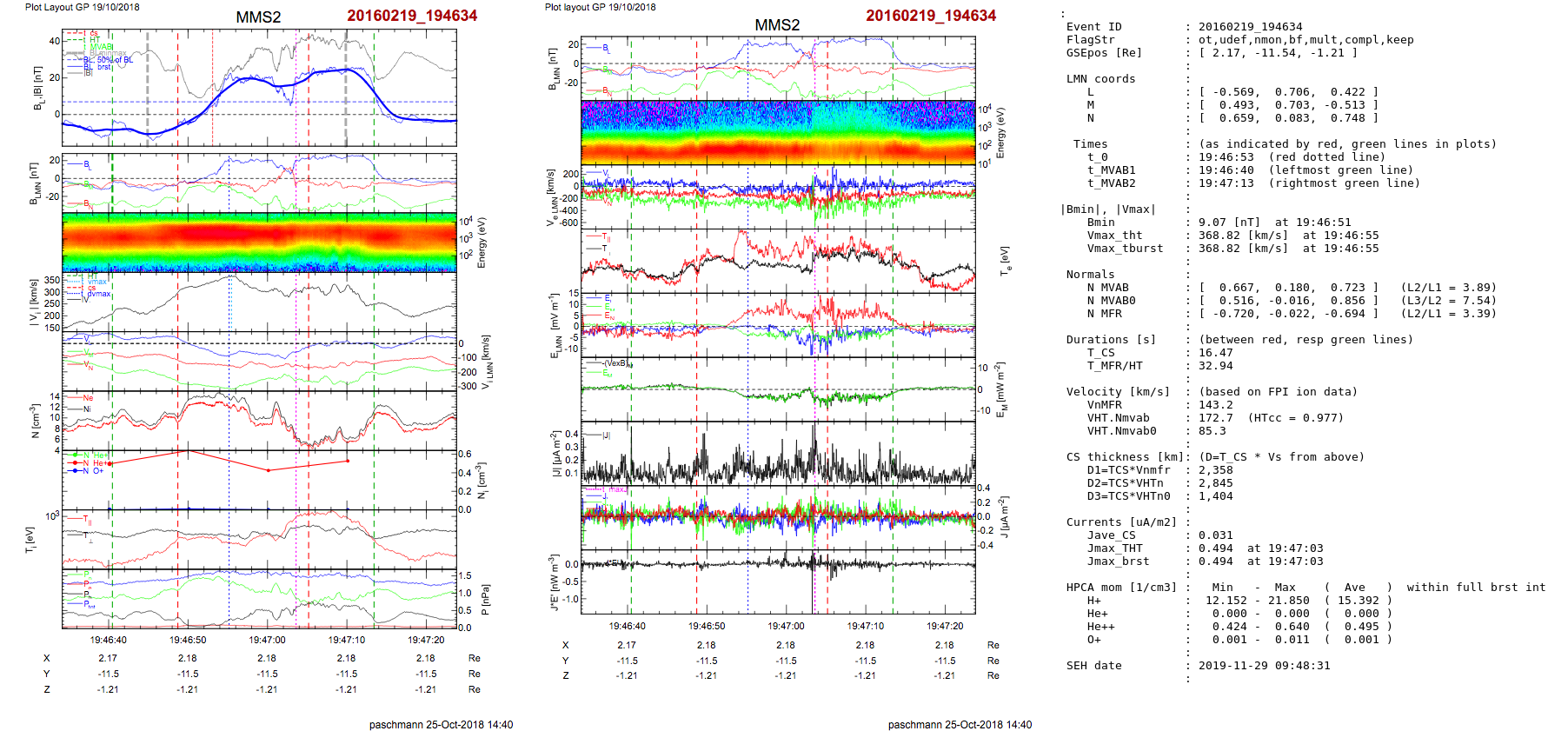Image resolution: width=1568 pixels, height=731 pixels.
Task: Click the red 20160219_194634 heading on the right plot
Action: pyautogui.click(x=930, y=16)
